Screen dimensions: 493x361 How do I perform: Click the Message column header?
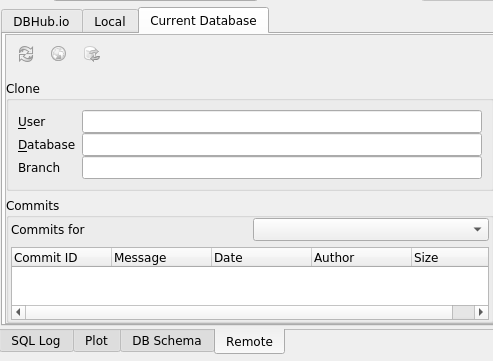tap(161, 257)
